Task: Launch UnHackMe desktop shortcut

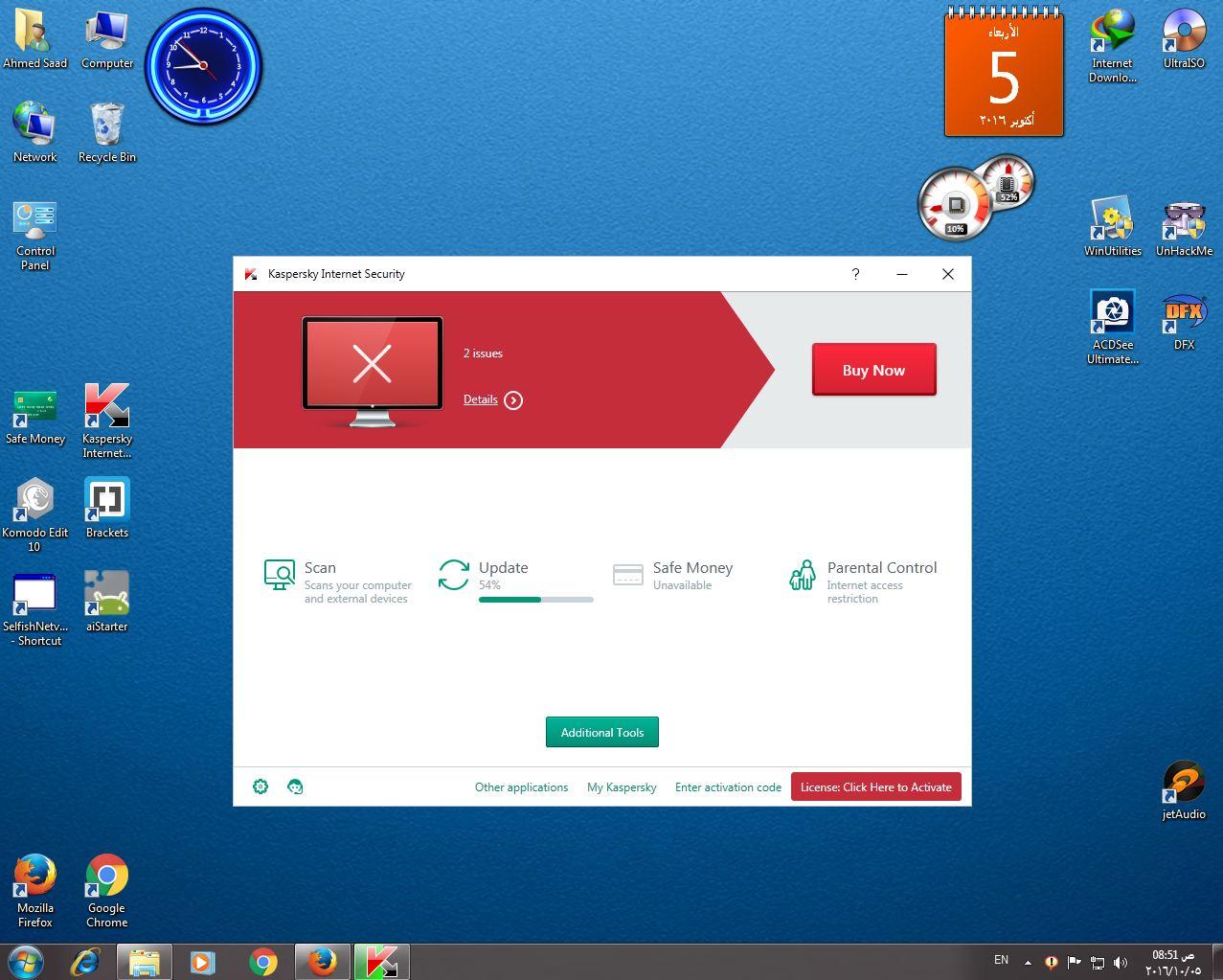Action: (1184, 228)
